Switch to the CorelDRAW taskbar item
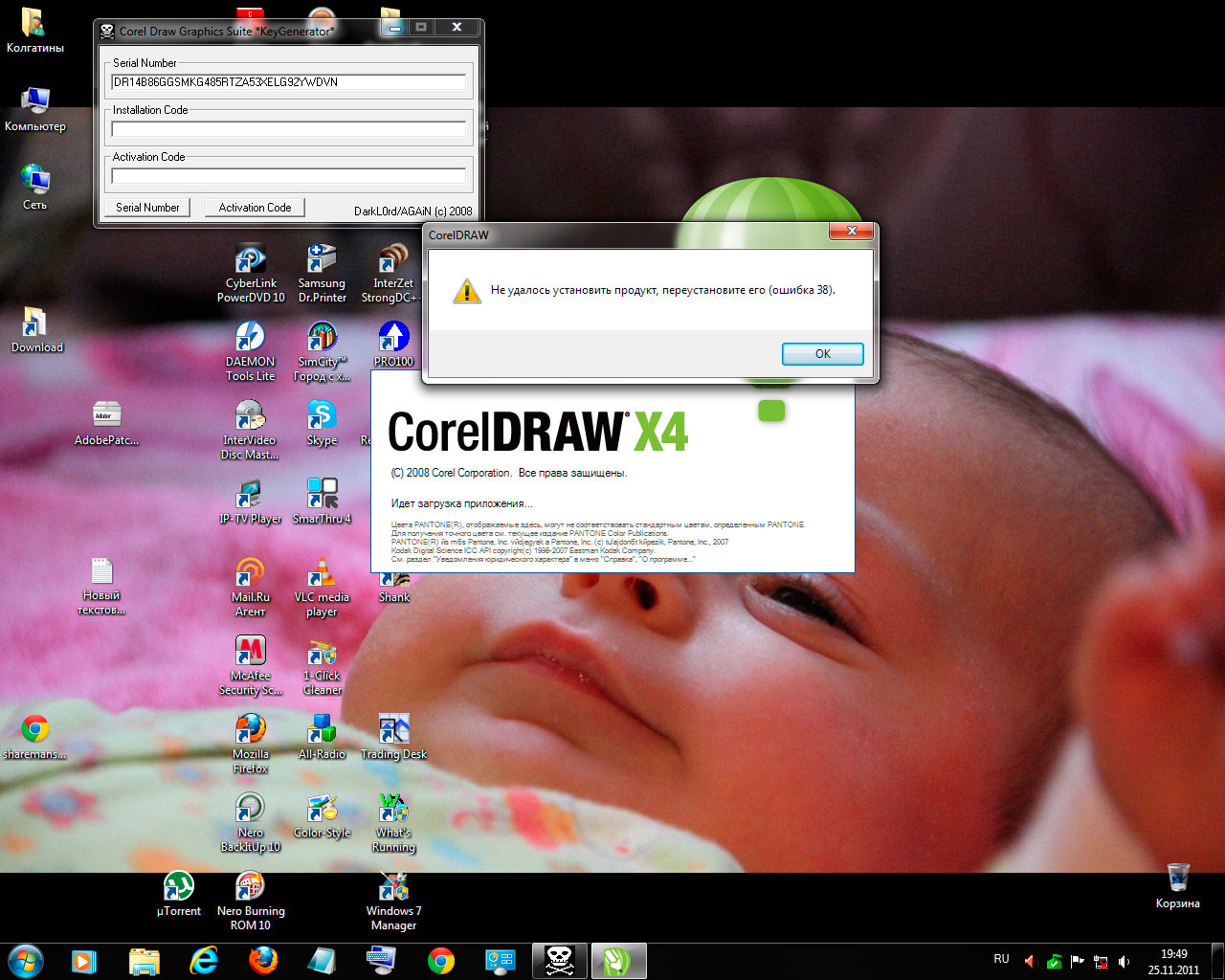1225x980 pixels. coord(618,961)
